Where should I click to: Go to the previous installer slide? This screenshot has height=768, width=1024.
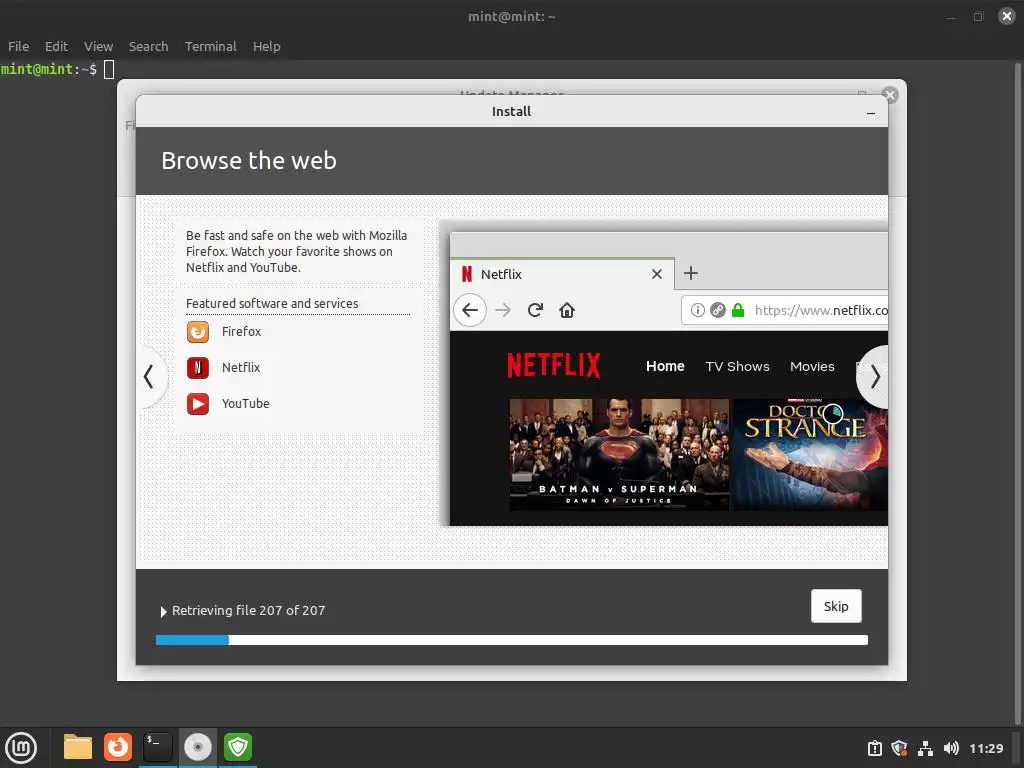[x=150, y=377]
